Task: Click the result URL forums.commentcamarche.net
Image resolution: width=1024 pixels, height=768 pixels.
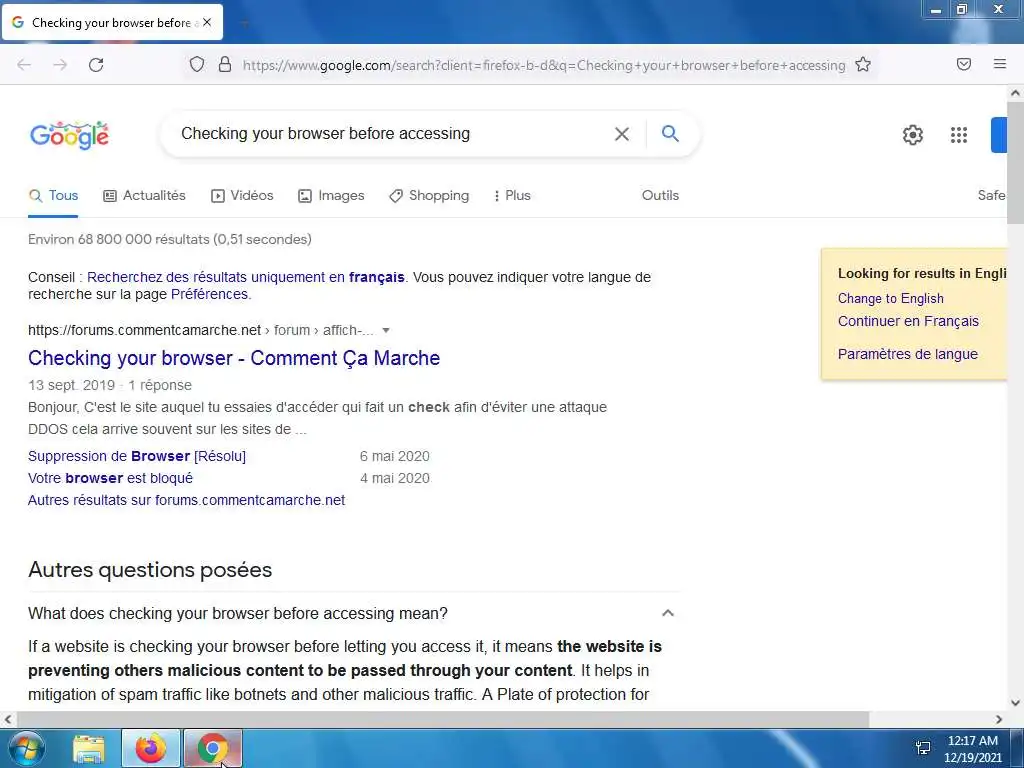Action: pos(144,330)
